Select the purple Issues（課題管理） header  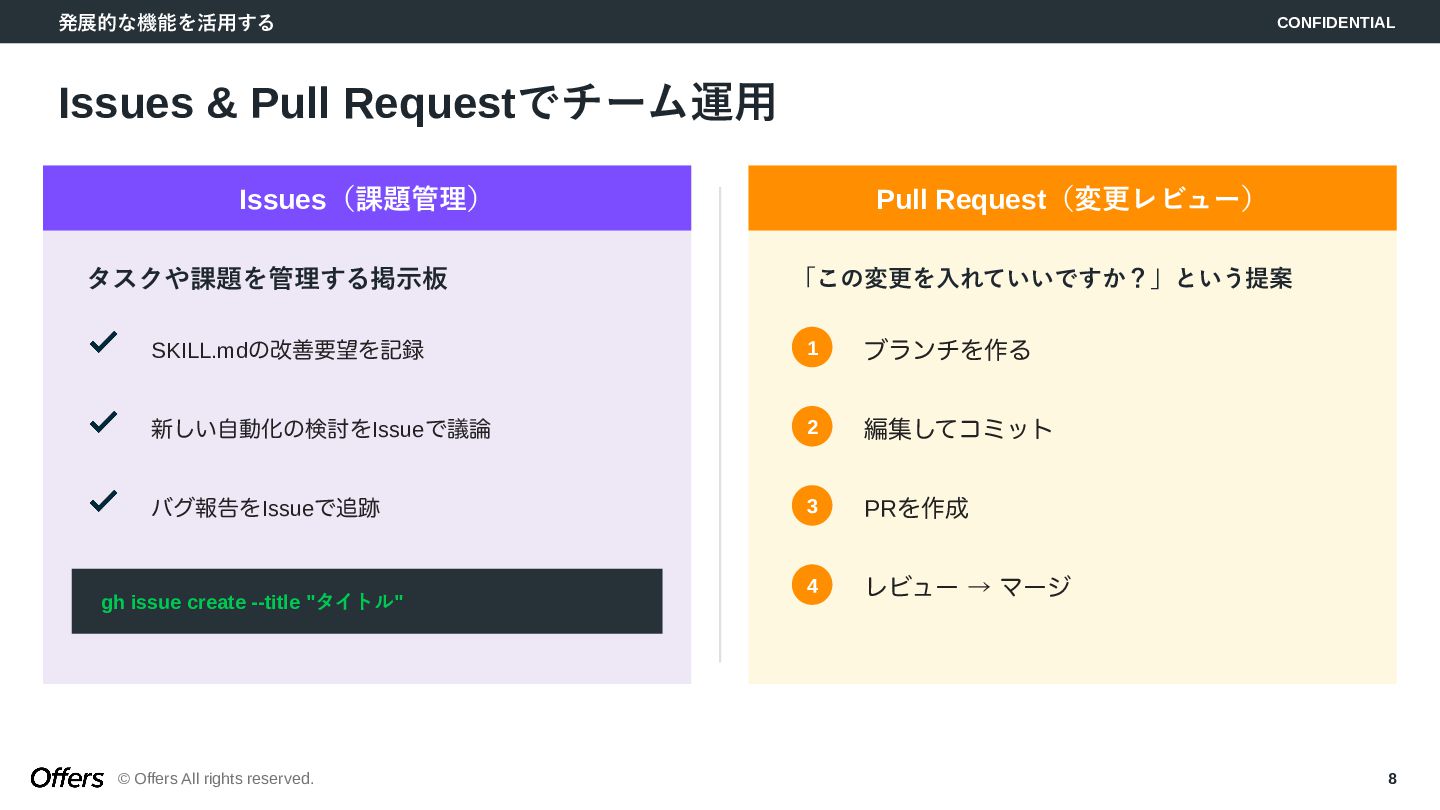point(367,199)
